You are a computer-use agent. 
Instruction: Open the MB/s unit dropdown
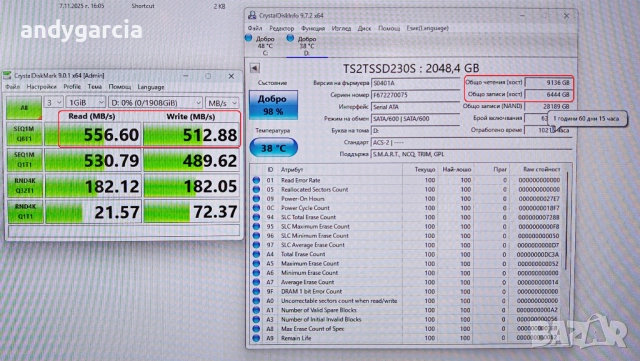pos(222,103)
